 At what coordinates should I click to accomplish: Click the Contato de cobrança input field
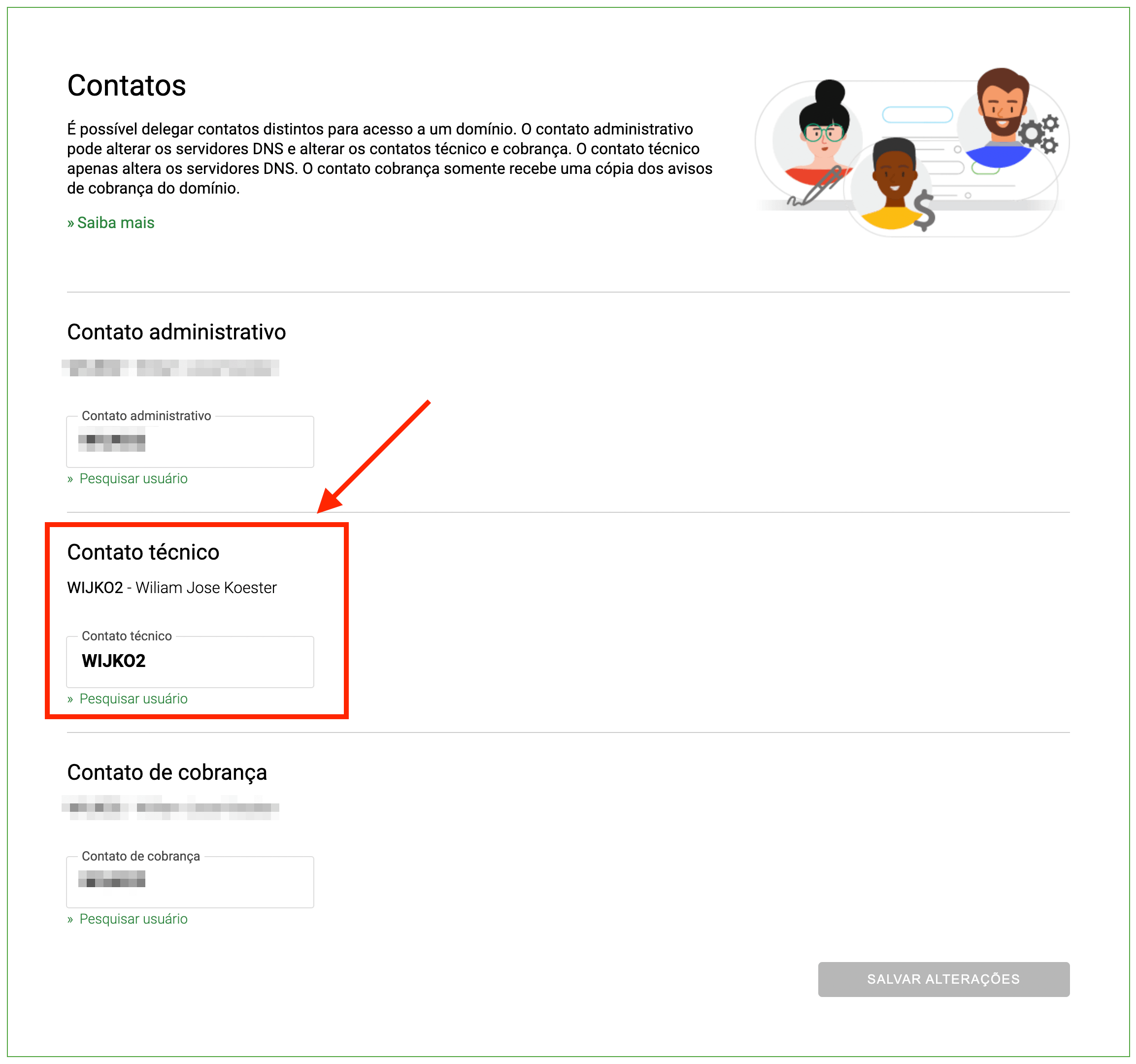190,882
